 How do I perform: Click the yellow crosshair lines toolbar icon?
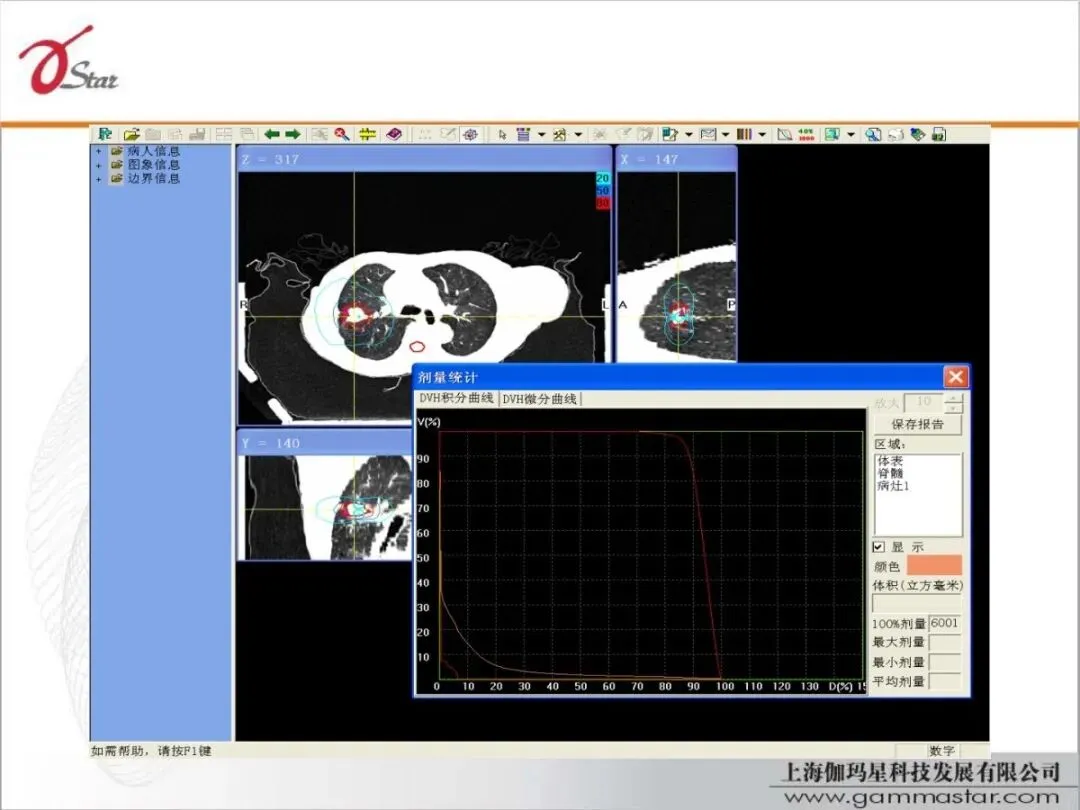point(367,134)
